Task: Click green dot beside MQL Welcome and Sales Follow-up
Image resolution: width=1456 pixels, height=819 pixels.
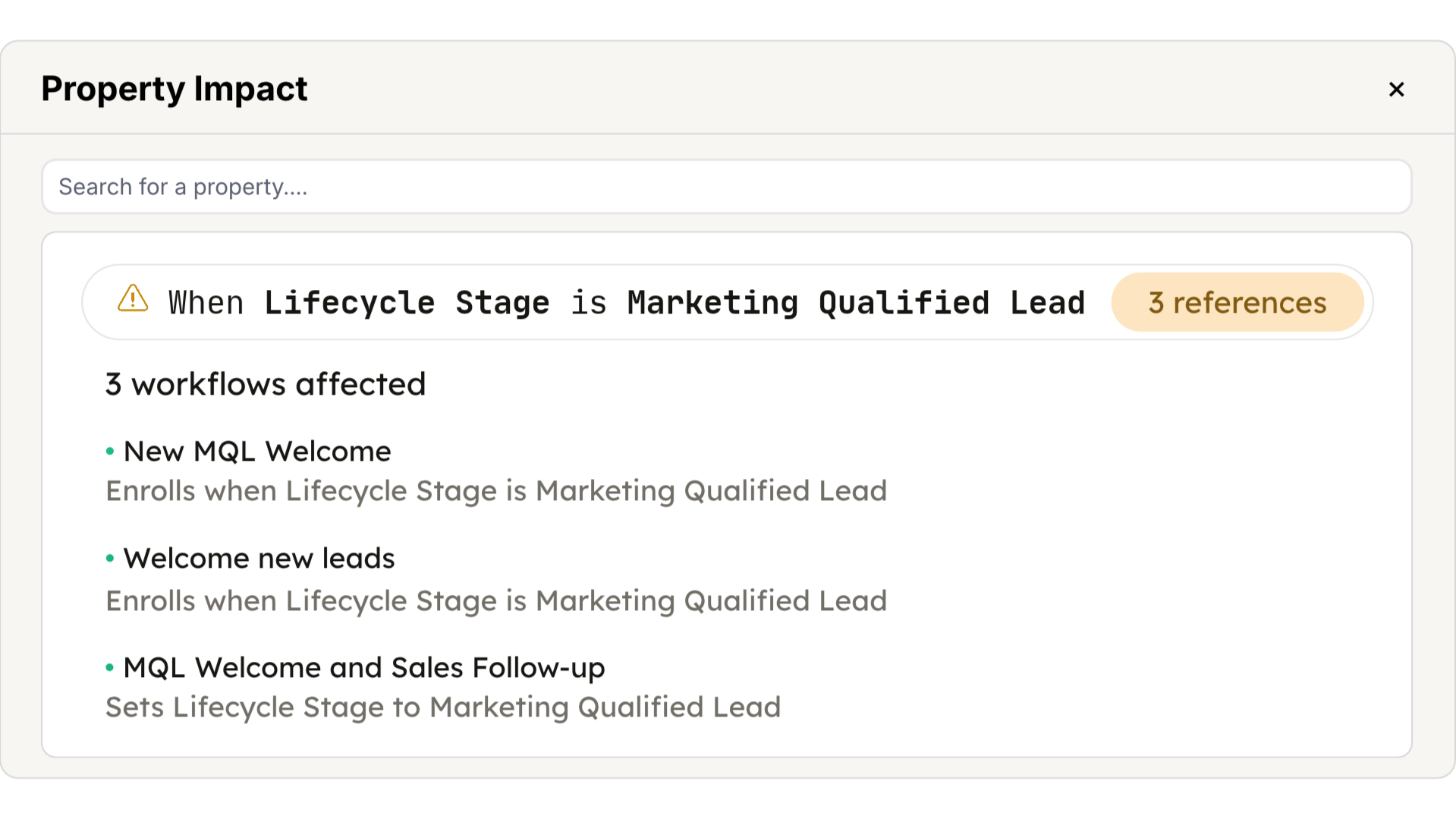Action: (110, 668)
